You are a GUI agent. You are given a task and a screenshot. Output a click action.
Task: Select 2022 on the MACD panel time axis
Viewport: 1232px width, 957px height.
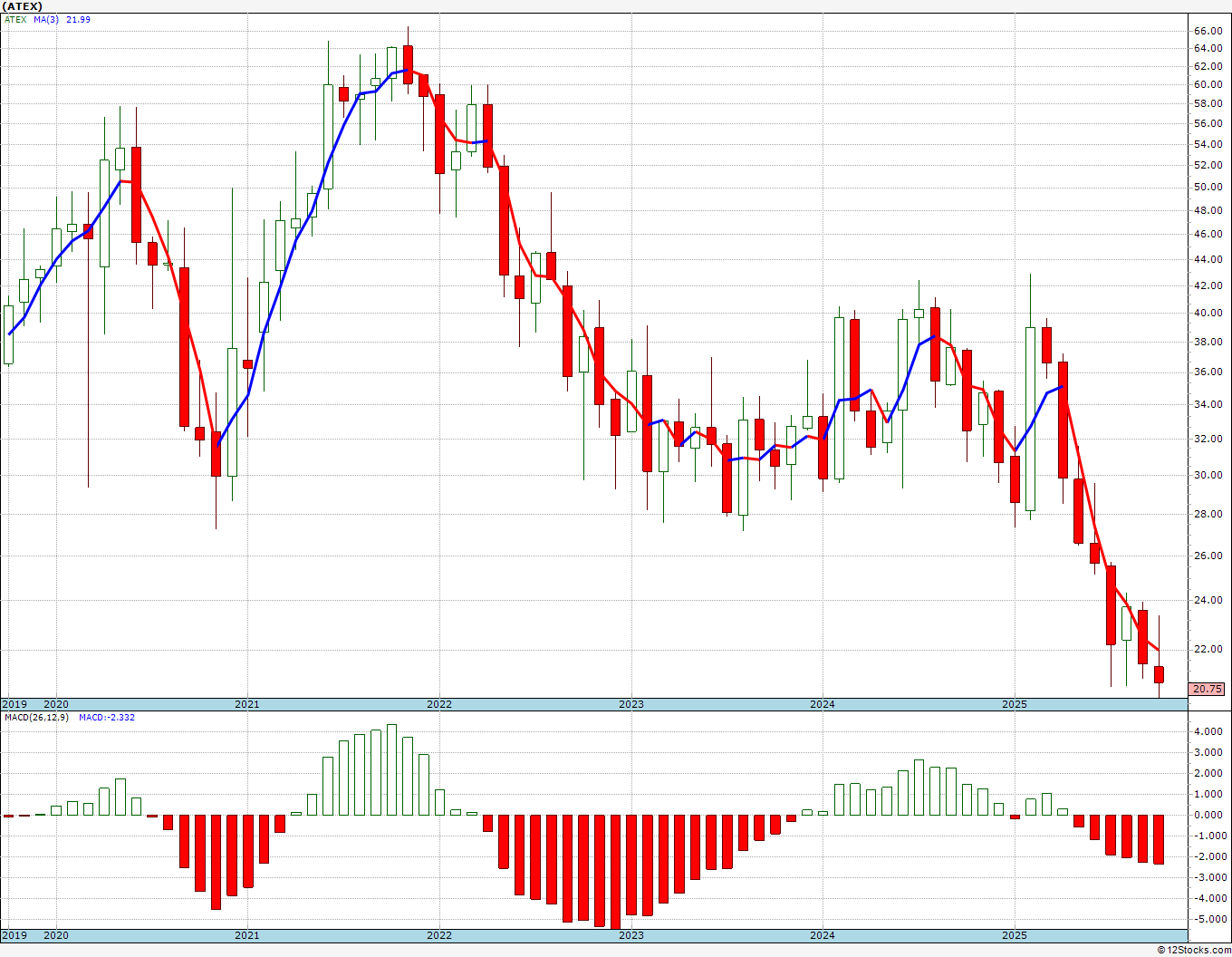(x=439, y=935)
